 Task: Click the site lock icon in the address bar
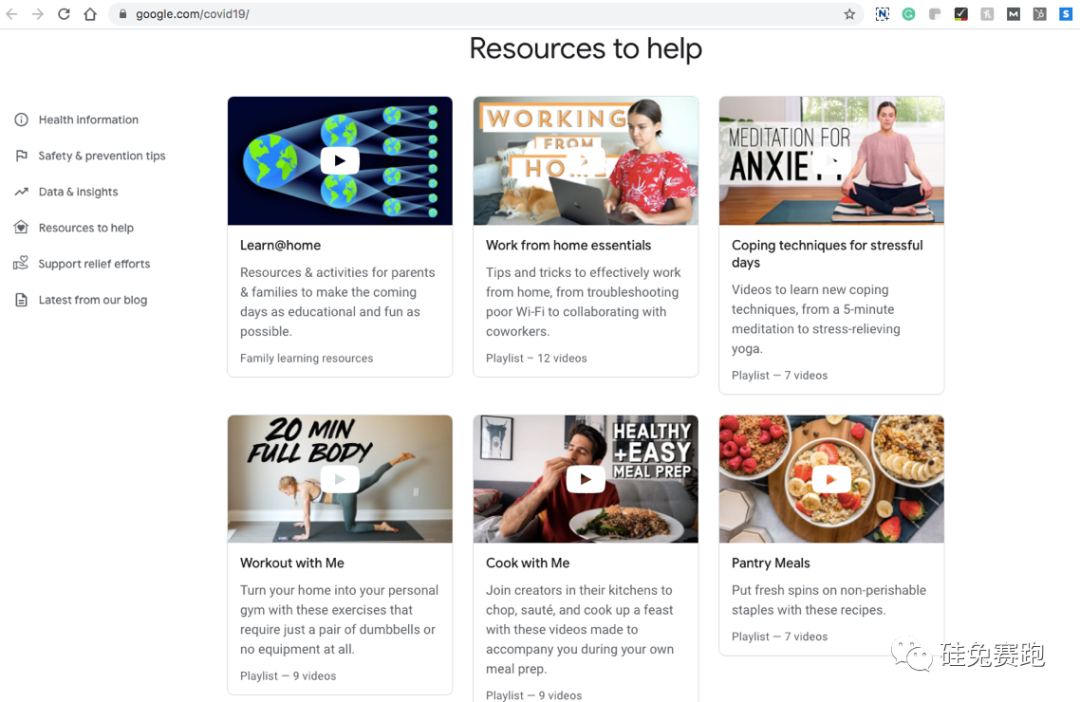(123, 14)
